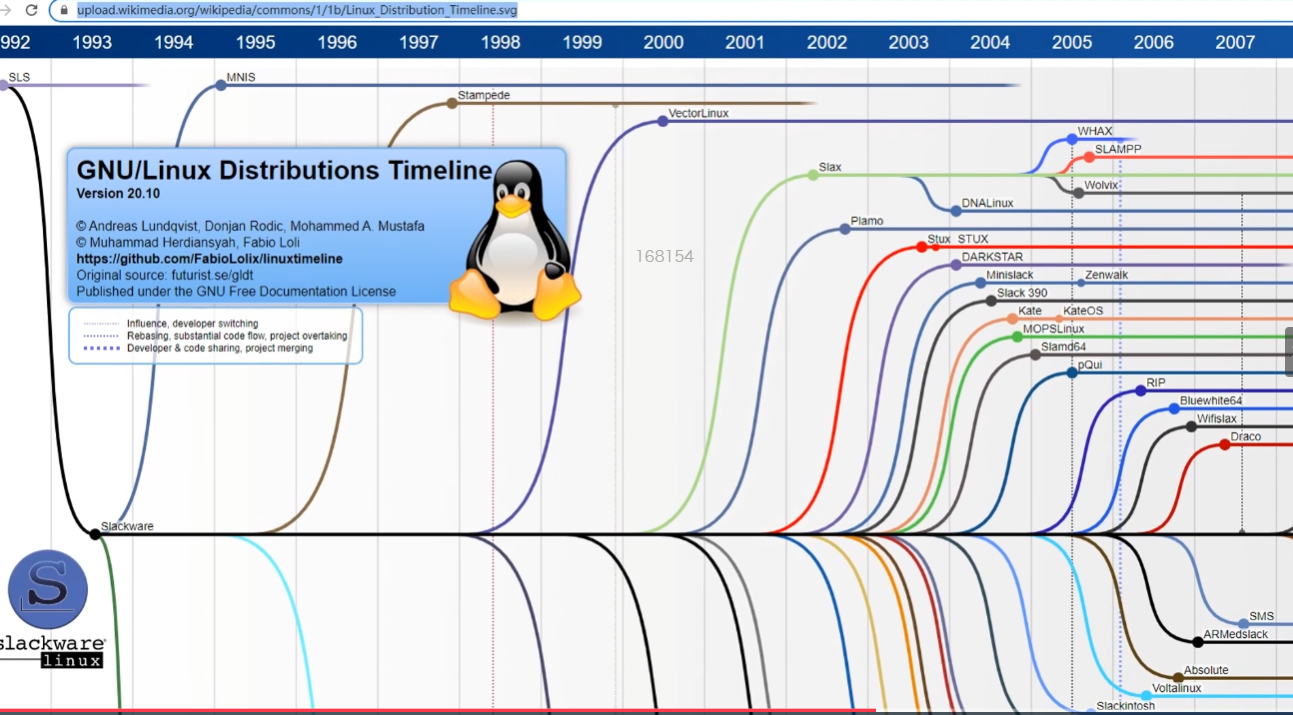This screenshot has width=1293, height=715.
Task: Click the DNALinux label
Action: coord(987,203)
